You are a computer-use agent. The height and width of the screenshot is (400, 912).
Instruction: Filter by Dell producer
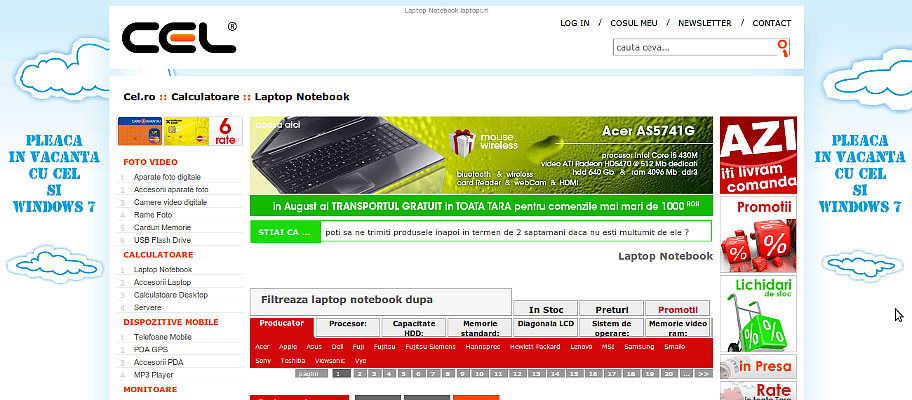point(337,347)
